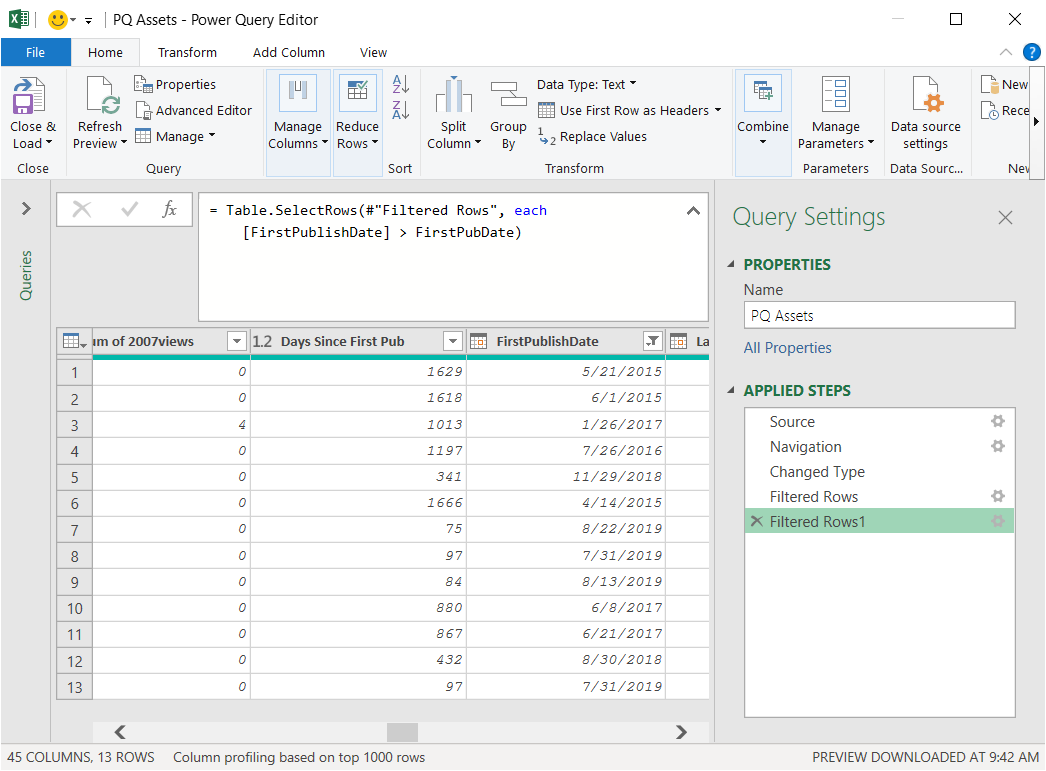
Task: Close the Query Settings pane
Action: pos(1005,217)
